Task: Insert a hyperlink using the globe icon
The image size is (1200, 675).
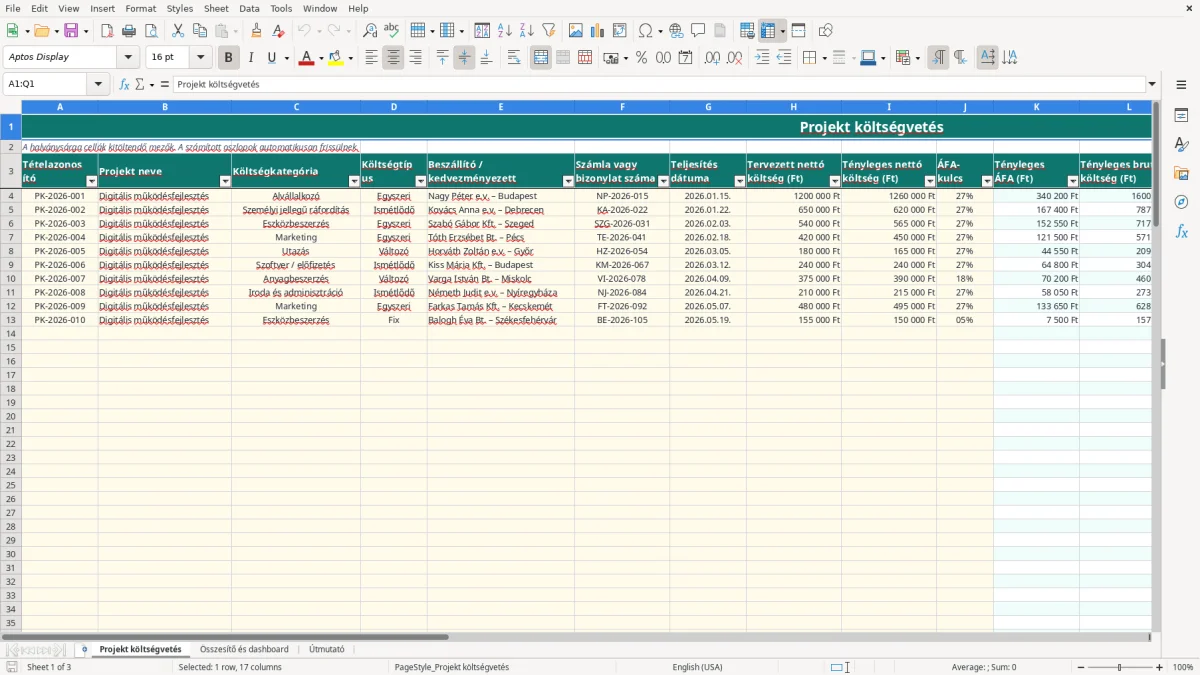Action: 676,31
